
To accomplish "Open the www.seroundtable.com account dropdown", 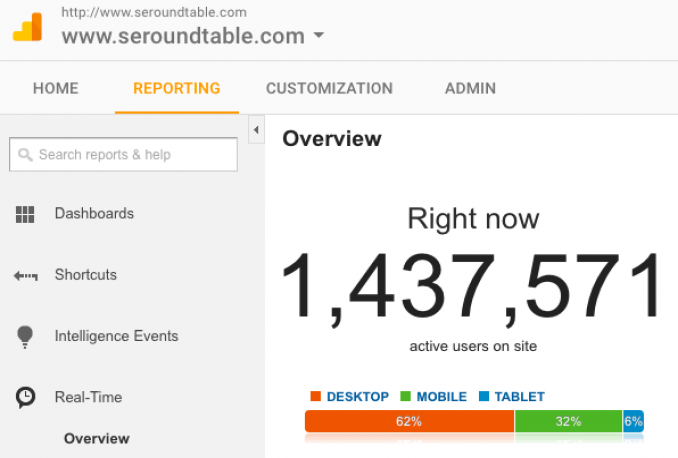I will (318, 36).
